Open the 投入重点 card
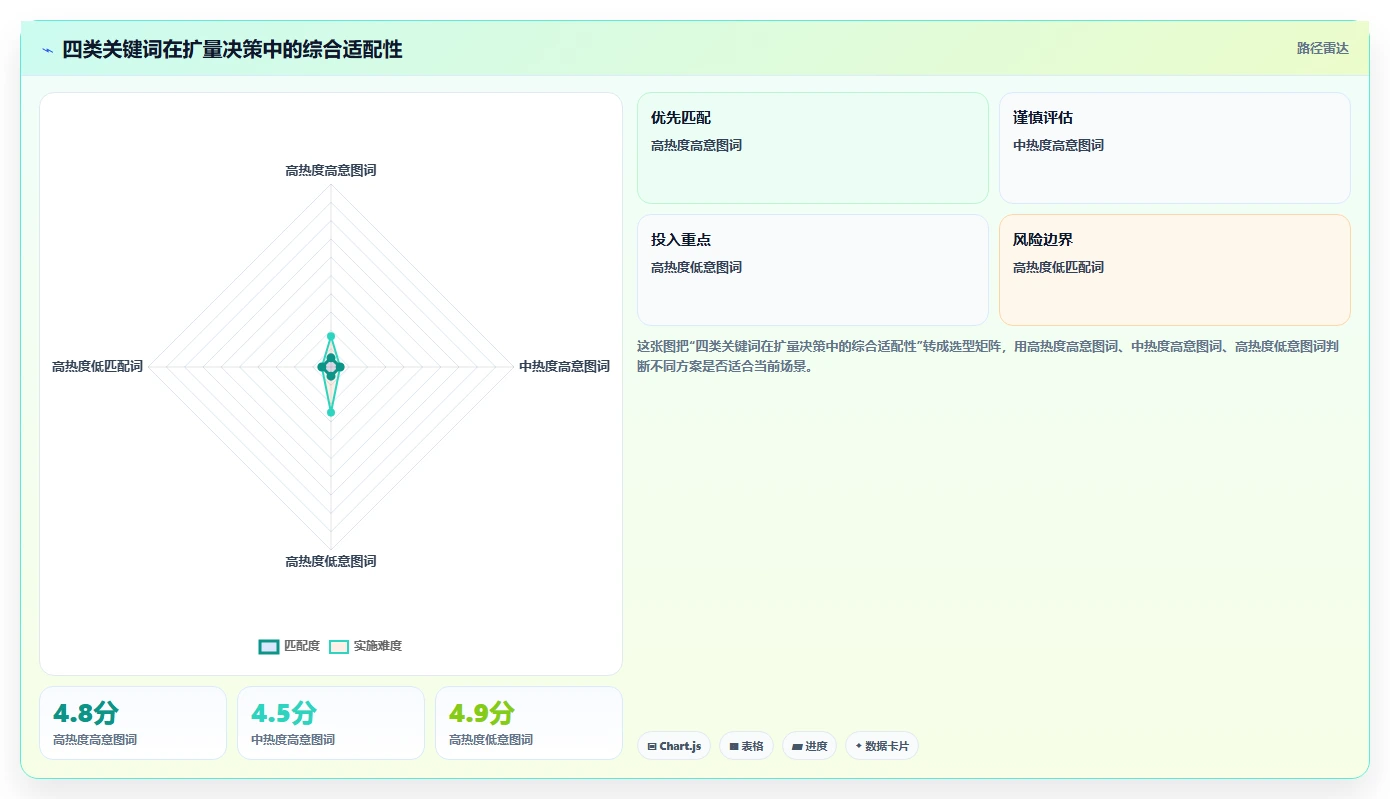The image size is (1390, 799). (813, 270)
